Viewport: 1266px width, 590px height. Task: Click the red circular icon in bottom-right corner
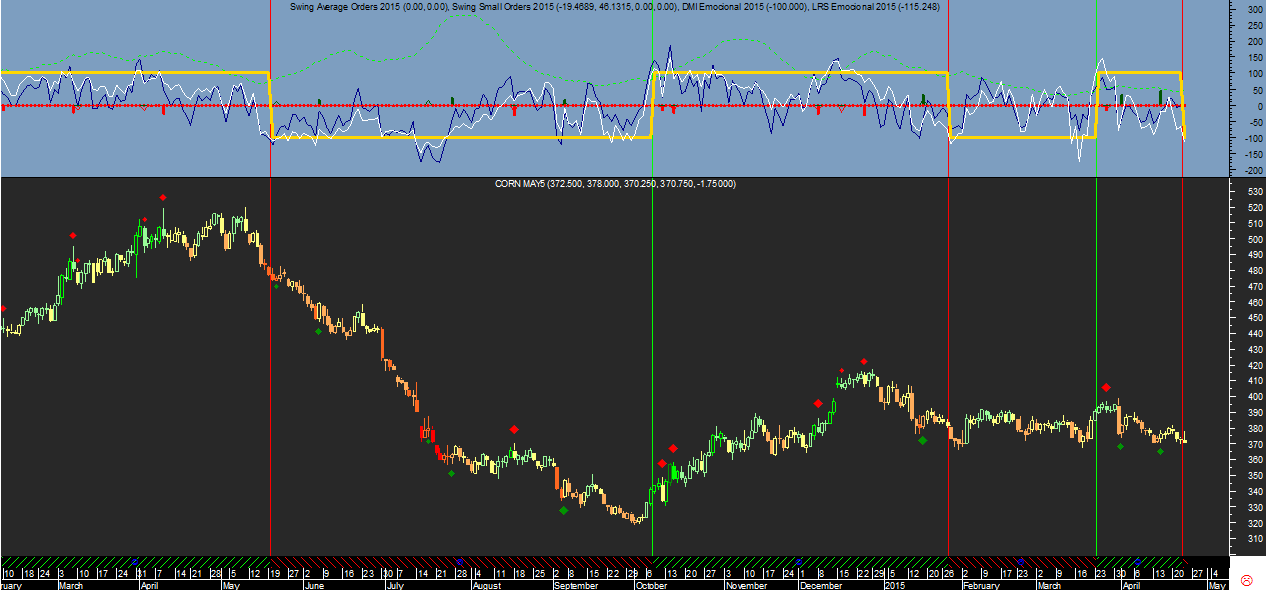(1247, 580)
